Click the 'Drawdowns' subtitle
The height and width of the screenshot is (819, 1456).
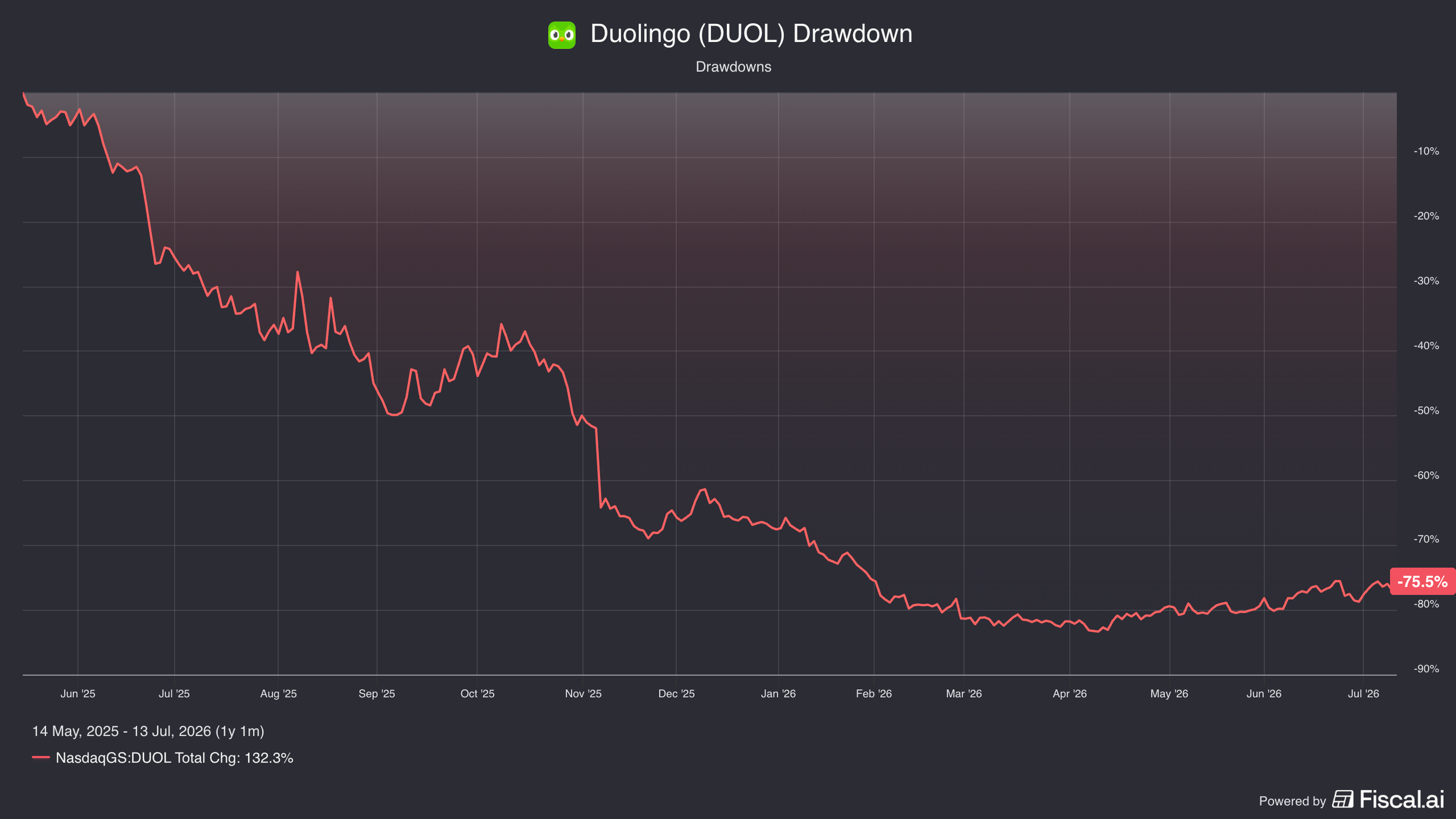point(733,67)
